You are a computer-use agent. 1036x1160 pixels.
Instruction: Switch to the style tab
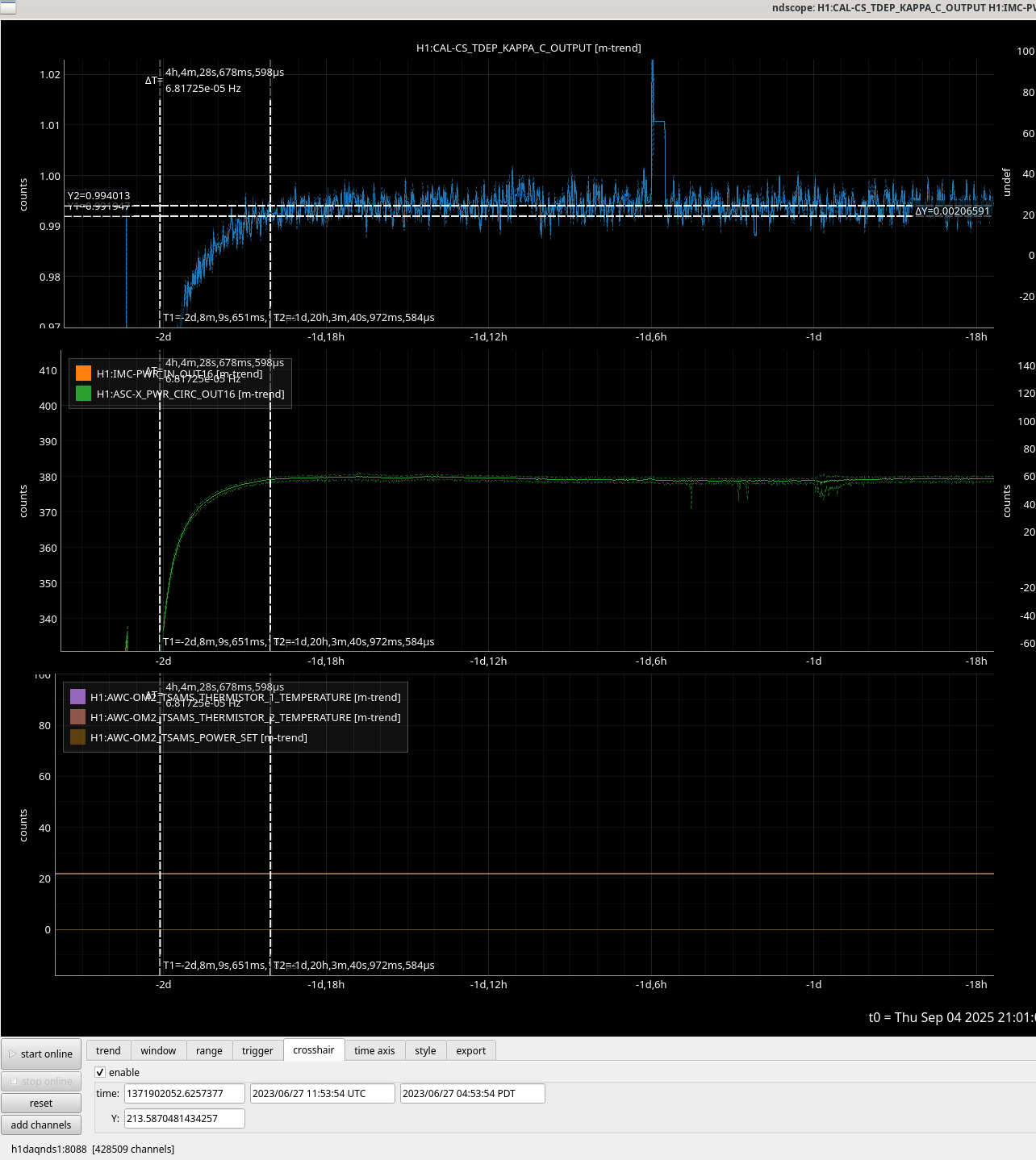coord(425,1050)
